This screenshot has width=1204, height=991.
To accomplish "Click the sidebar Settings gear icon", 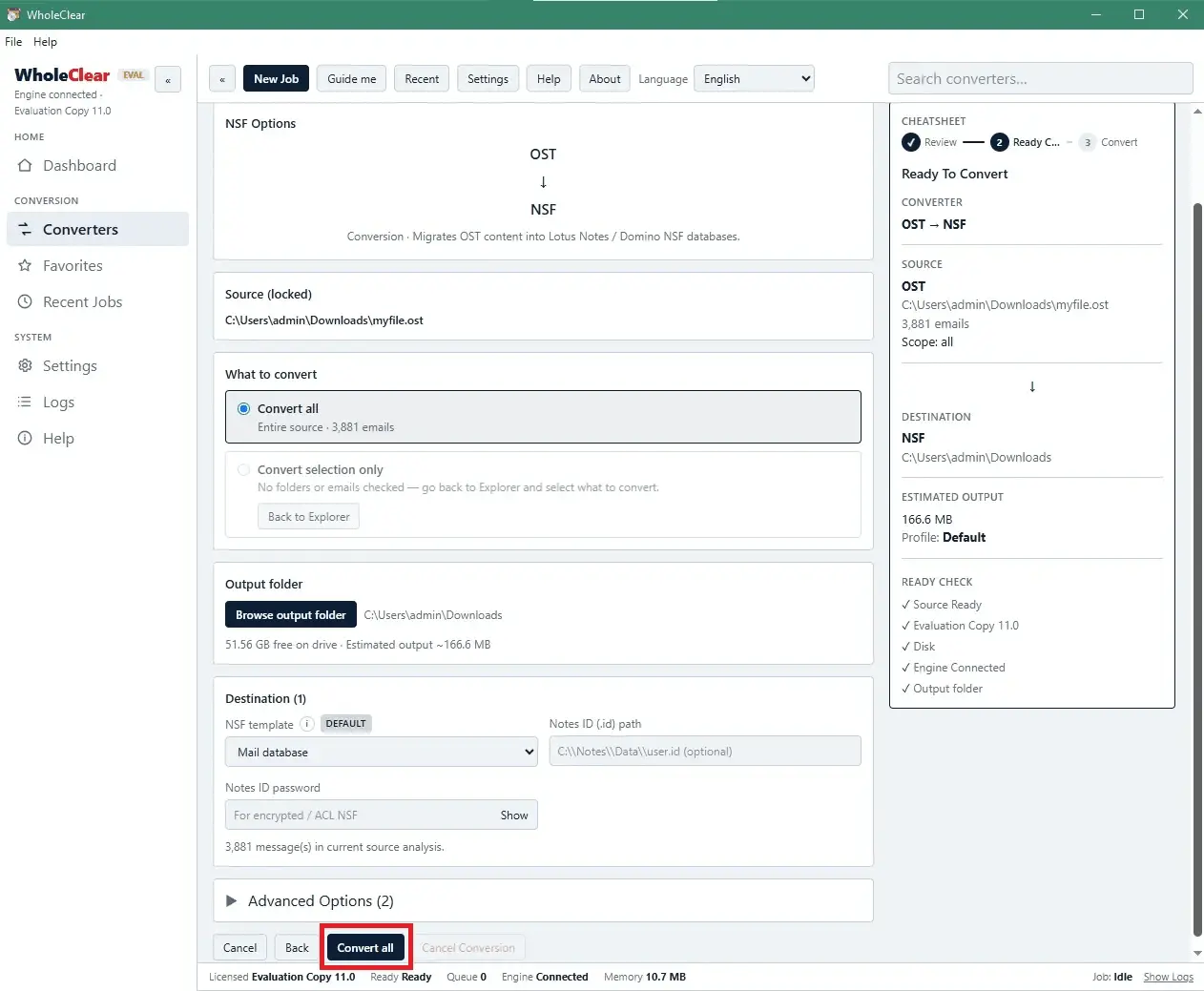I will 25,366.
